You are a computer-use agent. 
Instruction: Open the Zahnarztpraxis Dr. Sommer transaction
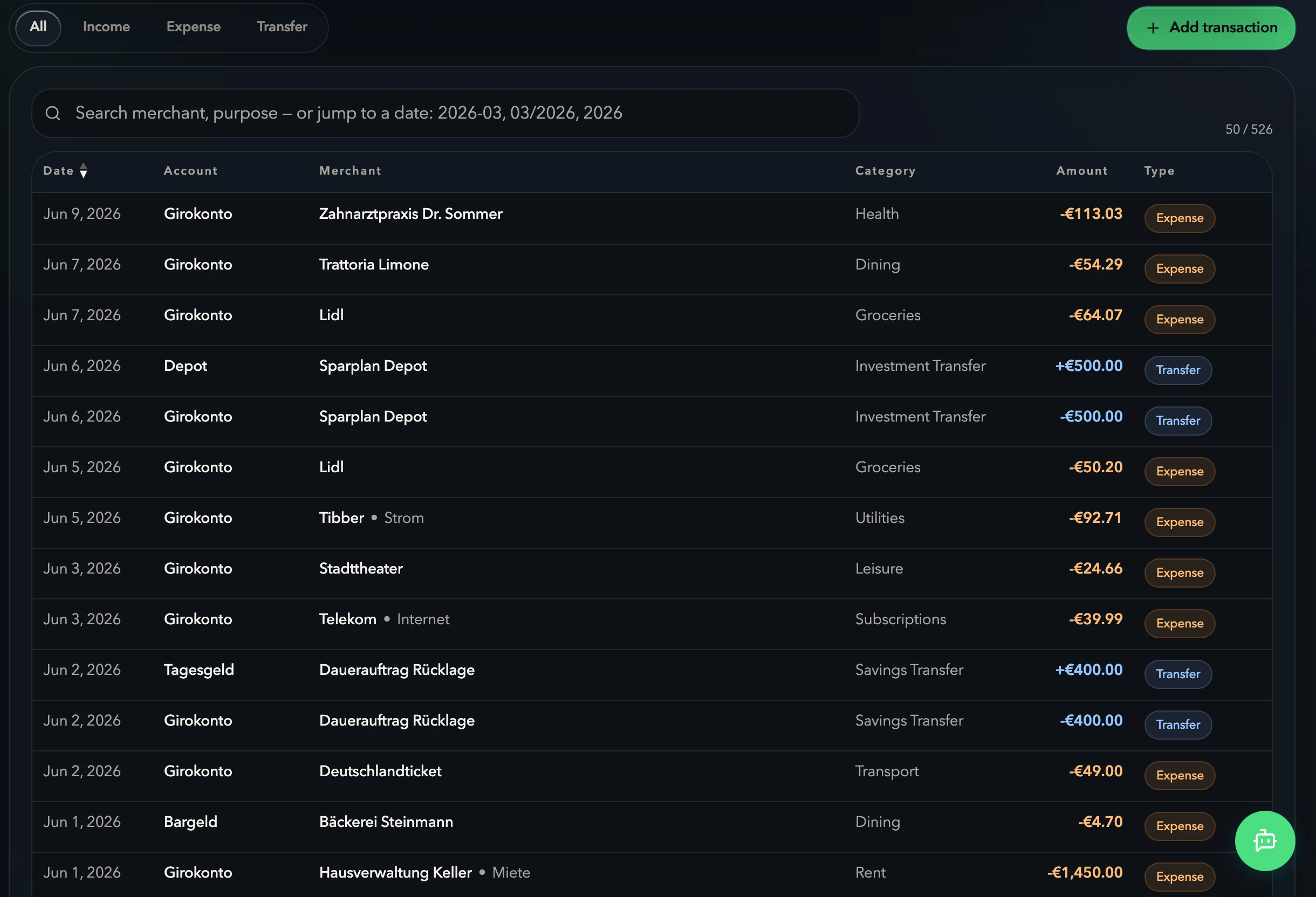point(652,218)
